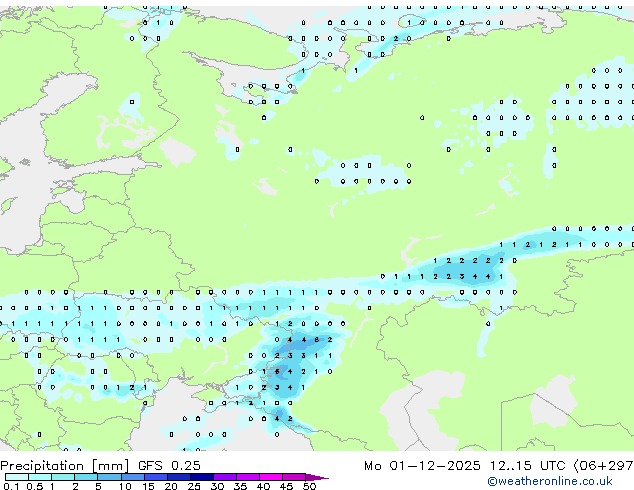Select legend swatch between 1 and 2
Image resolution: width=634 pixels, height=490 pixels.
63,477
